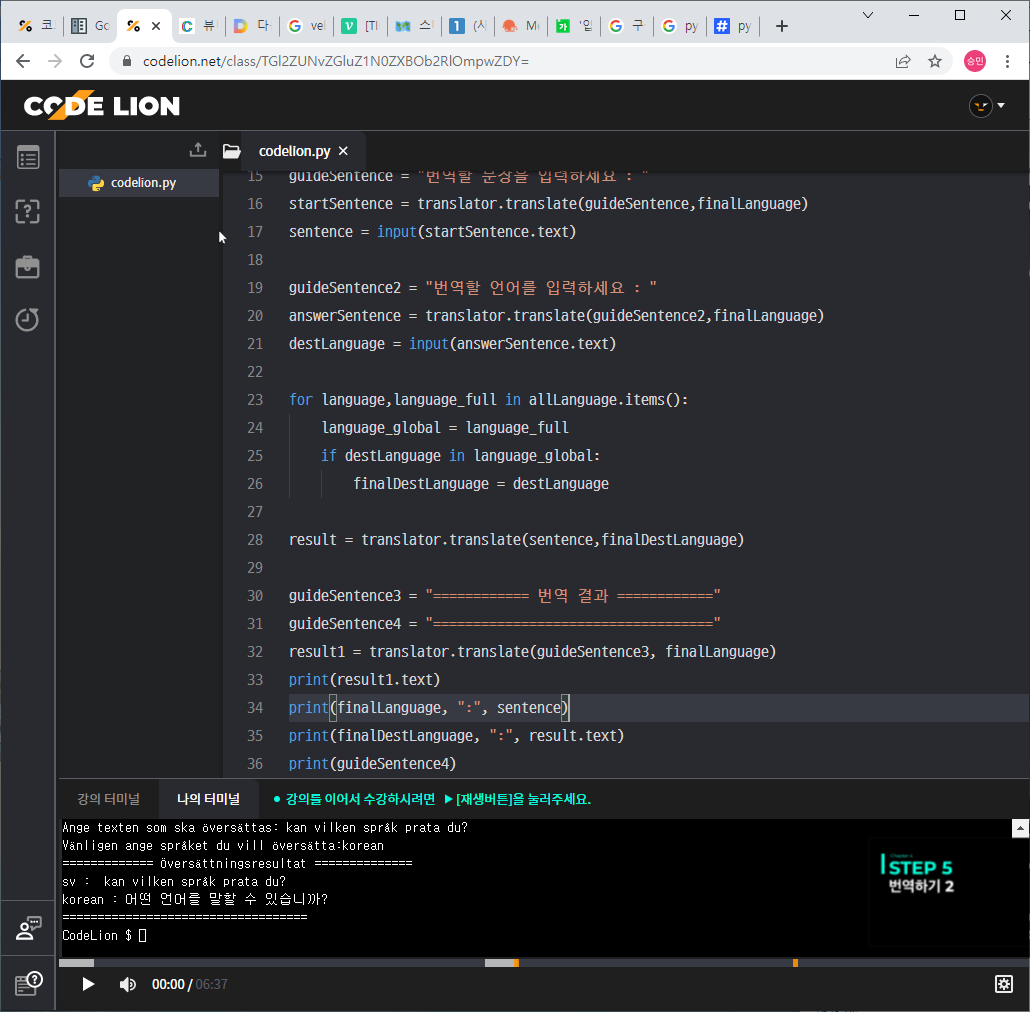
Task: Click the upload file icon
Action: coord(198,150)
